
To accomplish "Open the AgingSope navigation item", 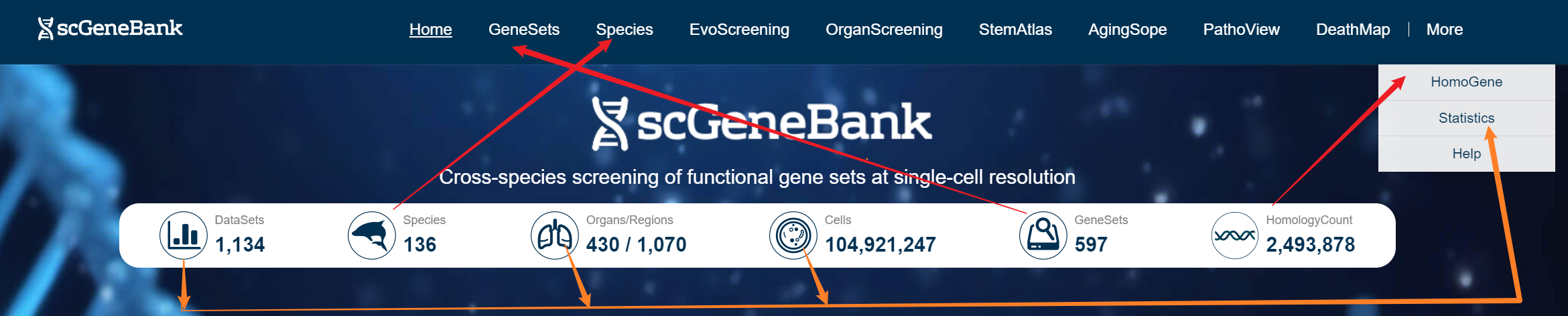I will (1127, 30).
